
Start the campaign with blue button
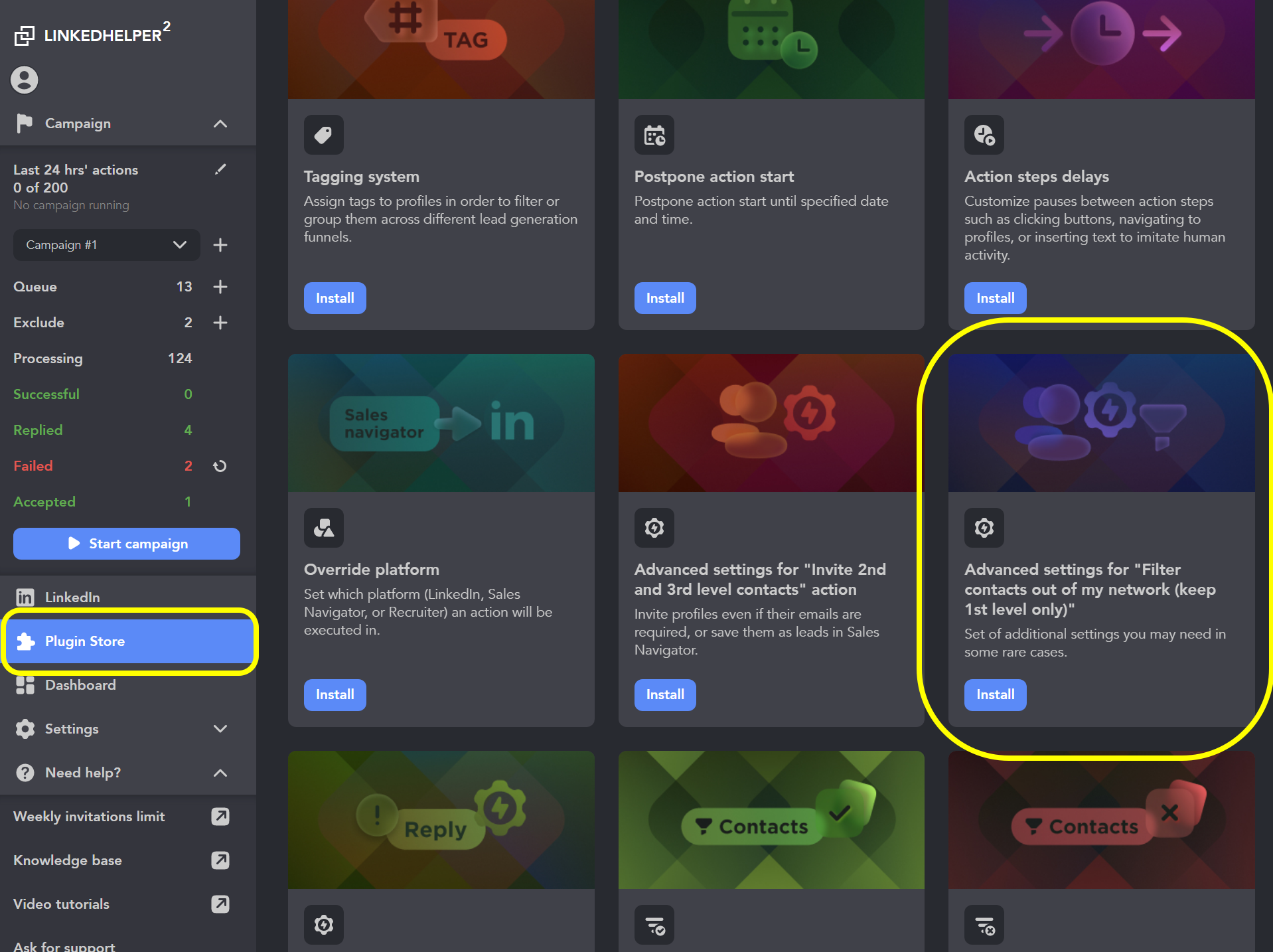(127, 544)
